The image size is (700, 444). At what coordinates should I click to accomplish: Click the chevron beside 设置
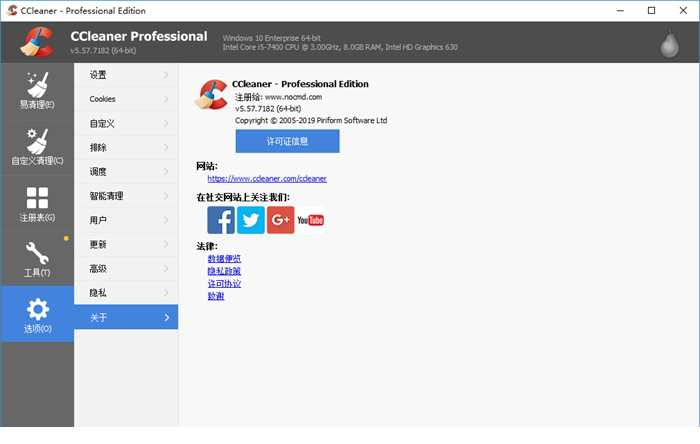[167, 75]
